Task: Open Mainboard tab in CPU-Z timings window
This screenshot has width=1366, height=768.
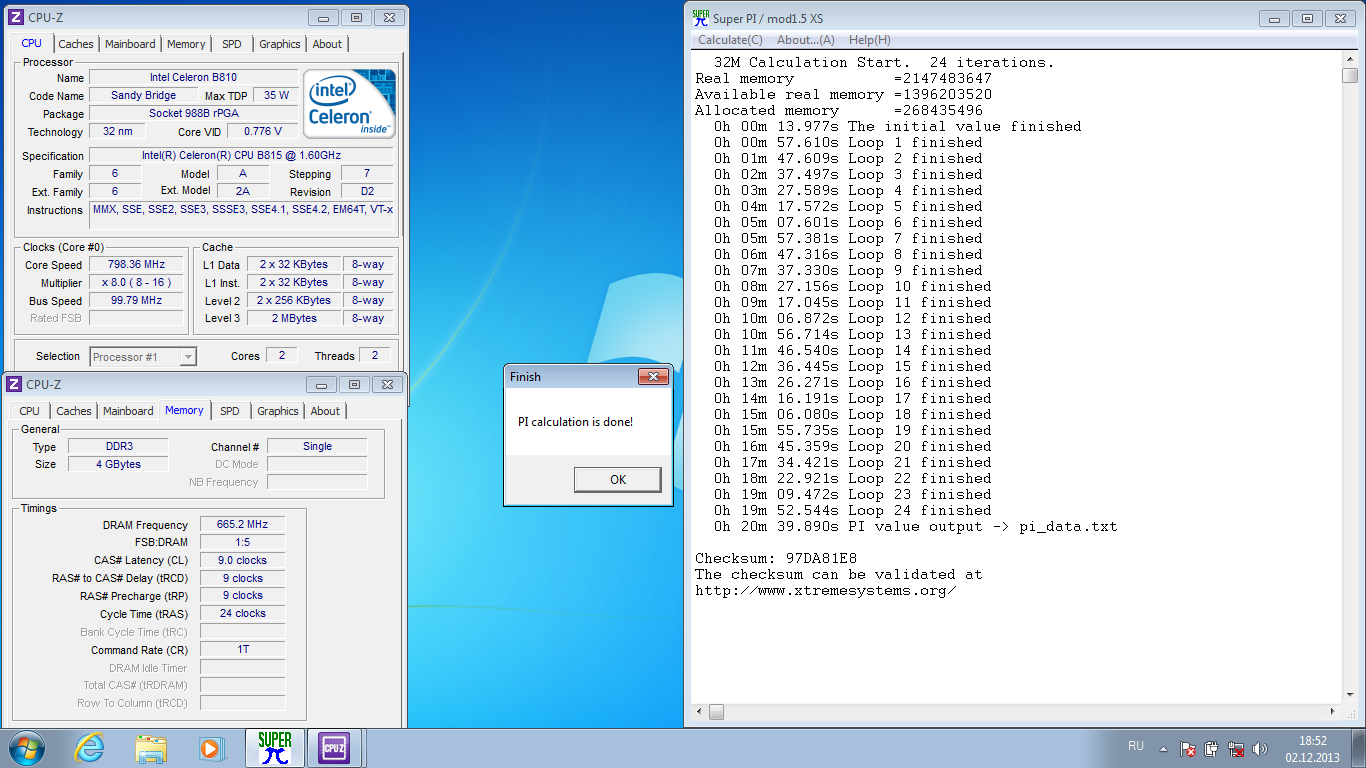Action: 128,411
